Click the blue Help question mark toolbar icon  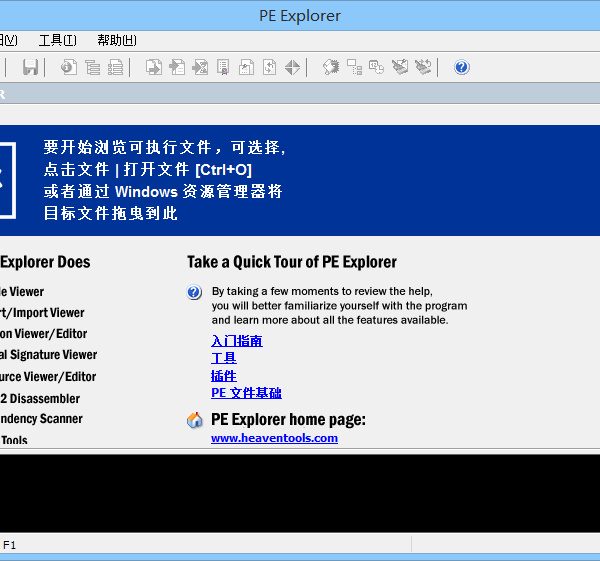pos(461,67)
